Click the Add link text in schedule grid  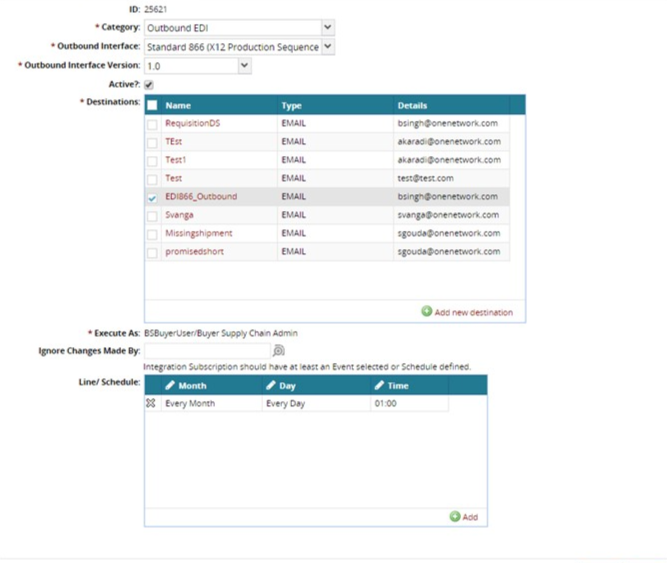[470, 517]
